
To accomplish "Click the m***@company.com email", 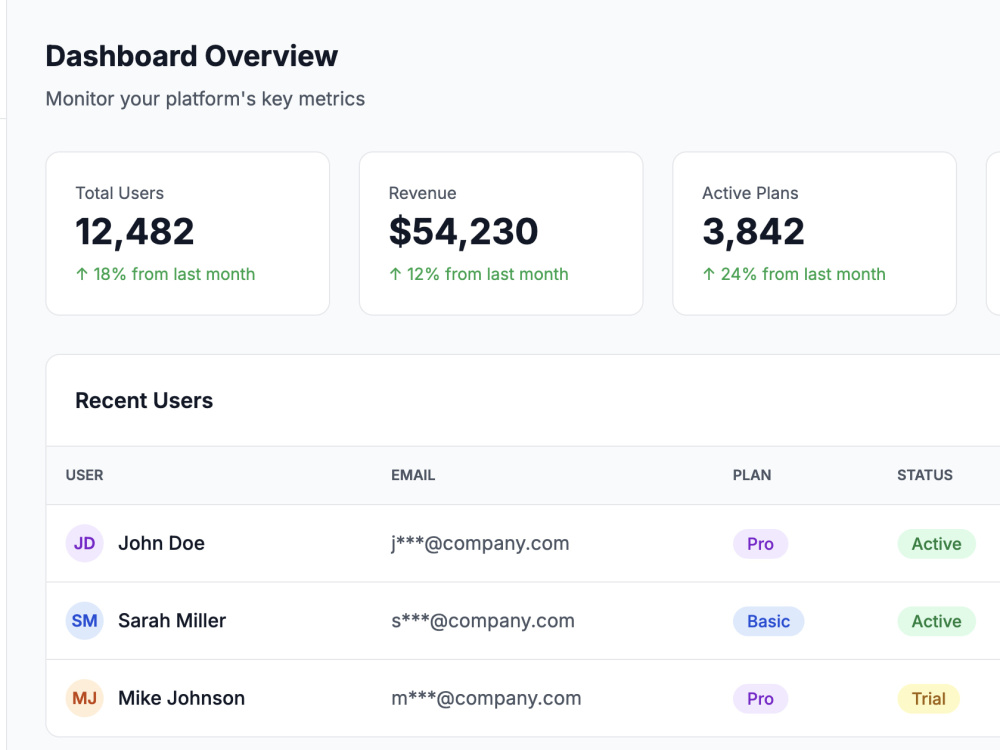I will tap(486, 698).
